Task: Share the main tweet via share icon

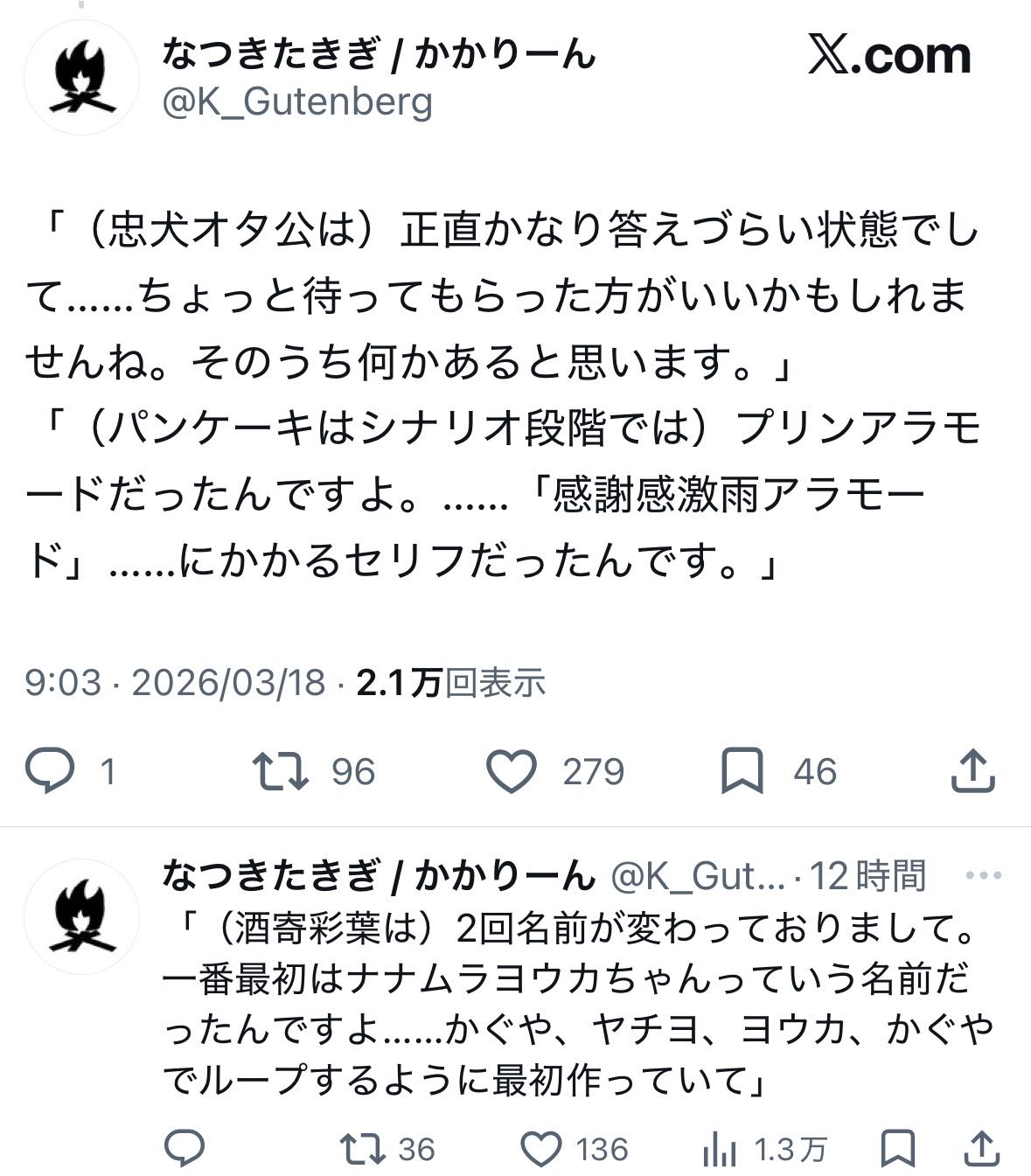Action: tap(972, 770)
